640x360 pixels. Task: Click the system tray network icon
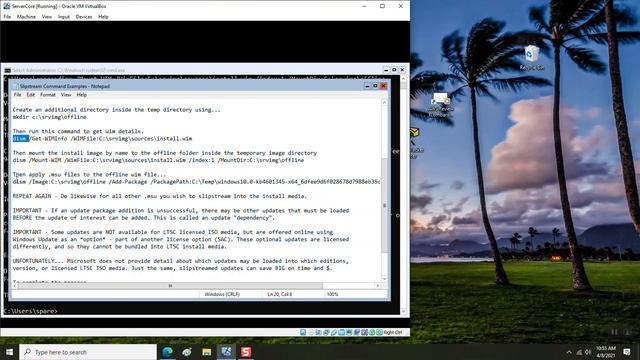tap(579, 352)
